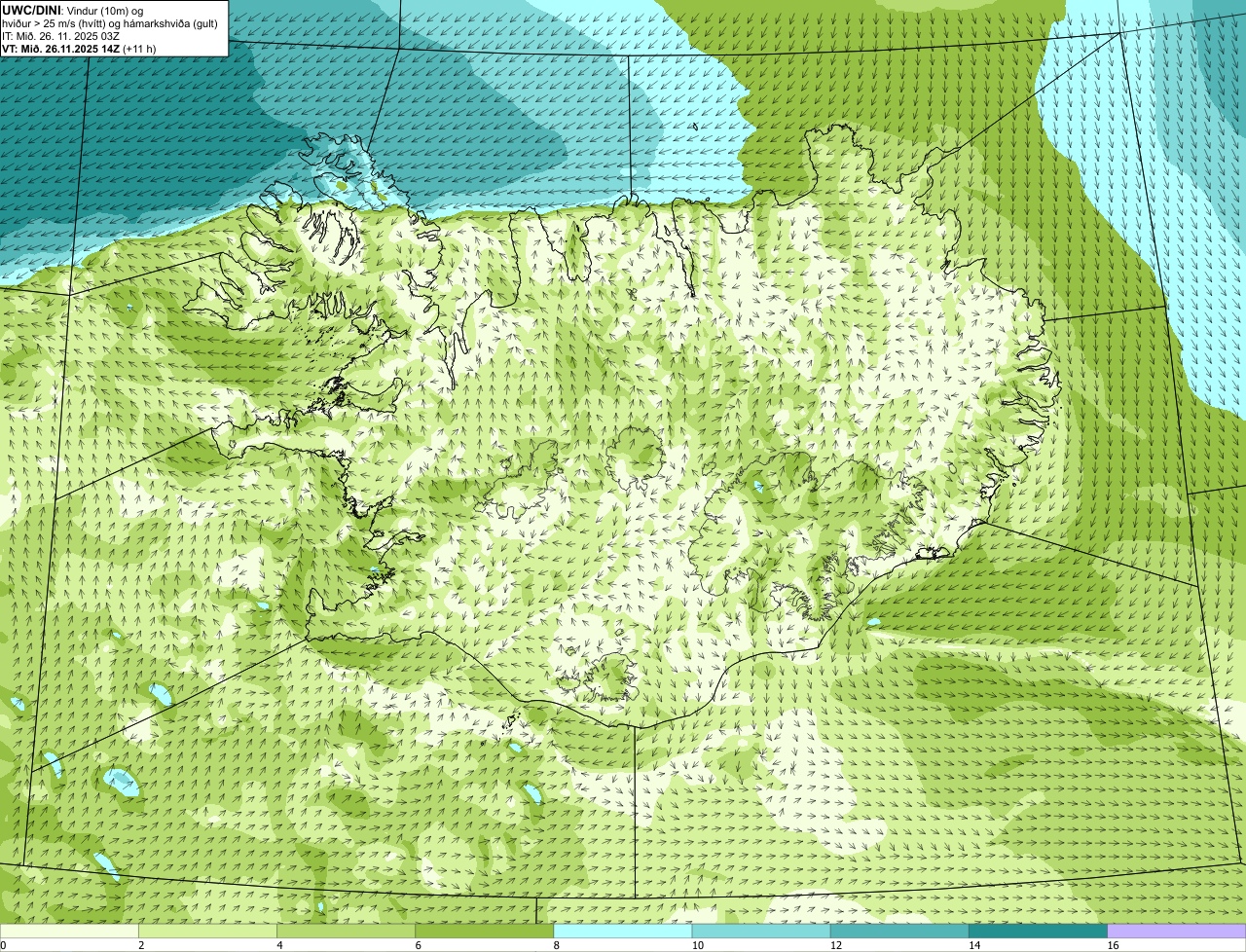Click the 10–12 m/s turquoise legend swatch

click(x=761, y=931)
